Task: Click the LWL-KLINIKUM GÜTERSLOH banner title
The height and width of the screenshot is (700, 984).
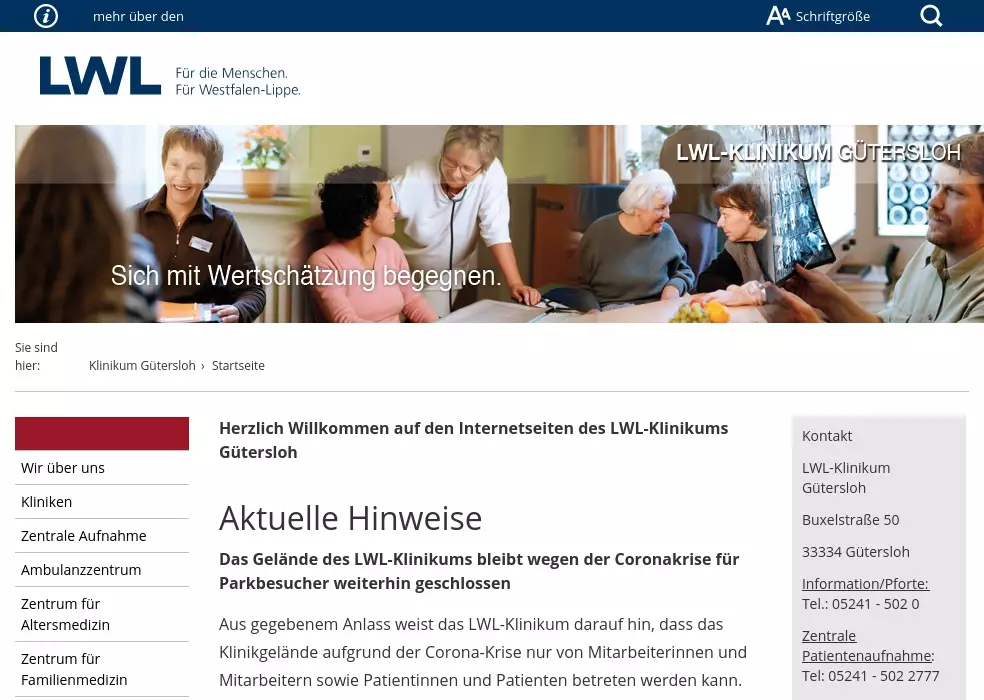Action: tap(818, 153)
